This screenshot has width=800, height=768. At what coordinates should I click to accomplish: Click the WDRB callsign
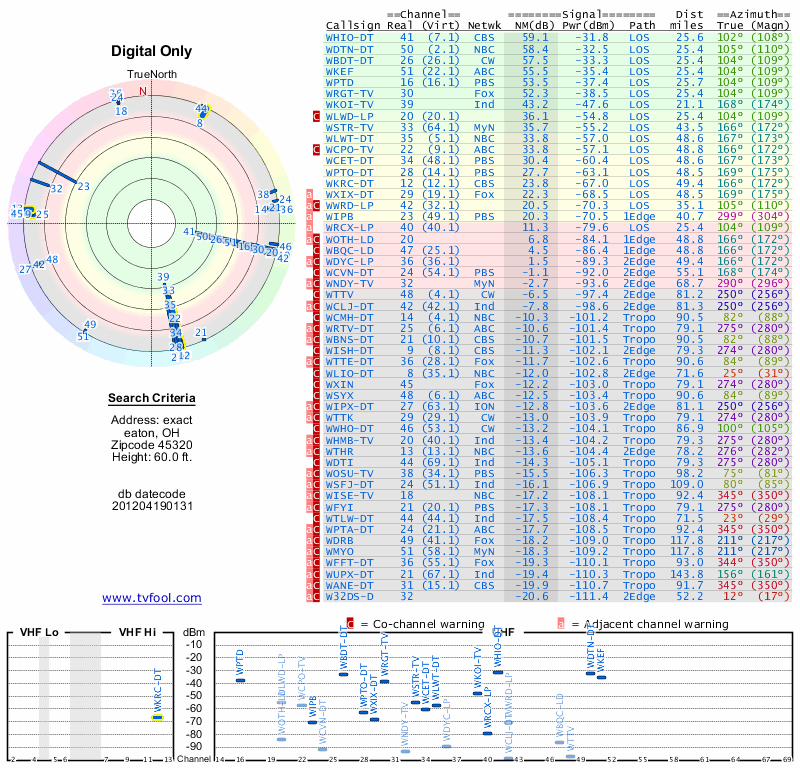(x=339, y=540)
